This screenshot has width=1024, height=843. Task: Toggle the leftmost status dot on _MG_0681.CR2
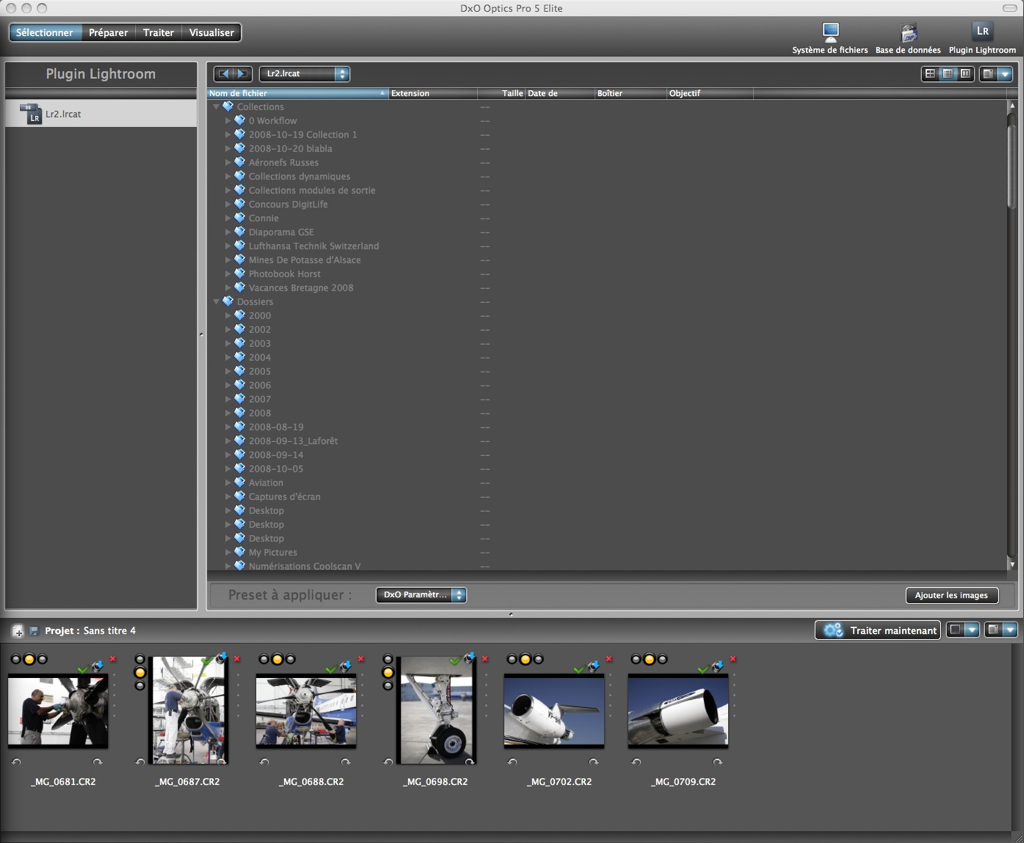[16, 659]
